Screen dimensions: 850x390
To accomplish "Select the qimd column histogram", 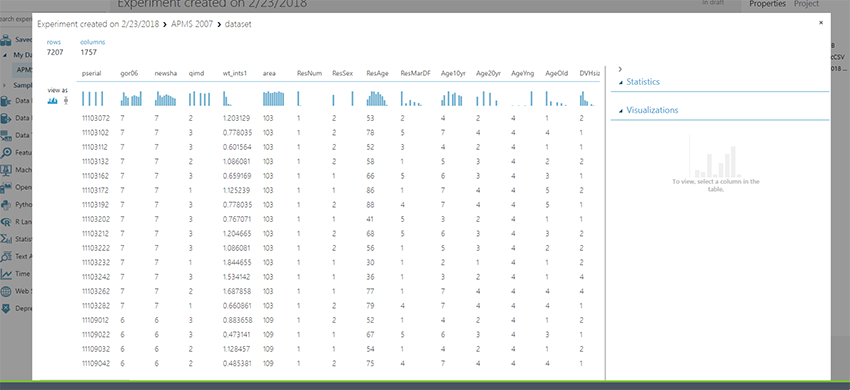I will pyautogui.click(x=199, y=99).
